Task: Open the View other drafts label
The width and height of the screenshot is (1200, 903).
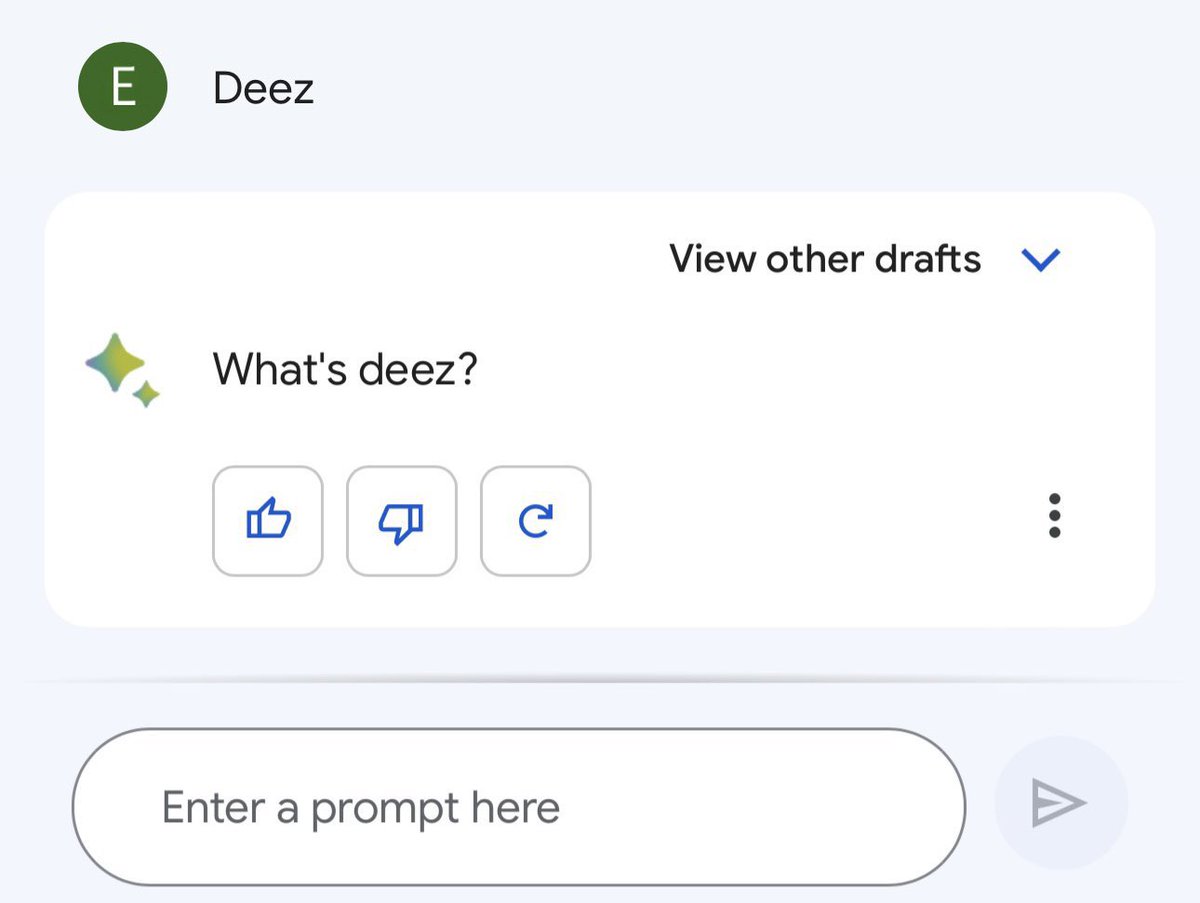Action: pos(825,259)
